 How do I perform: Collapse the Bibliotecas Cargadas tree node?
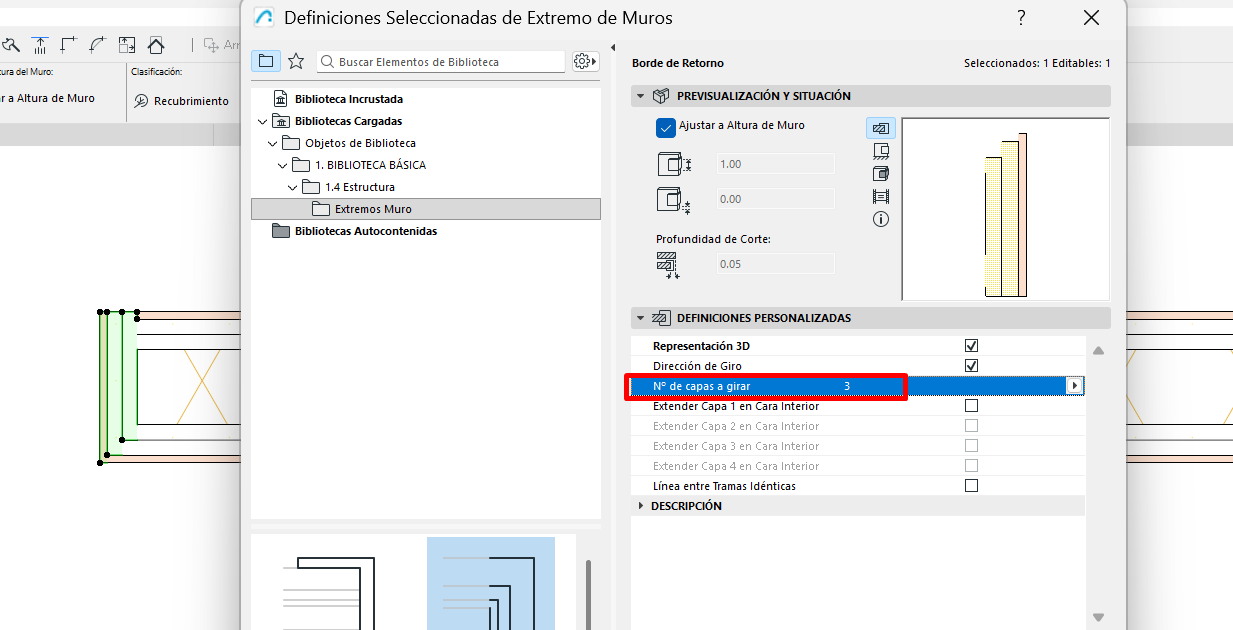pos(263,121)
